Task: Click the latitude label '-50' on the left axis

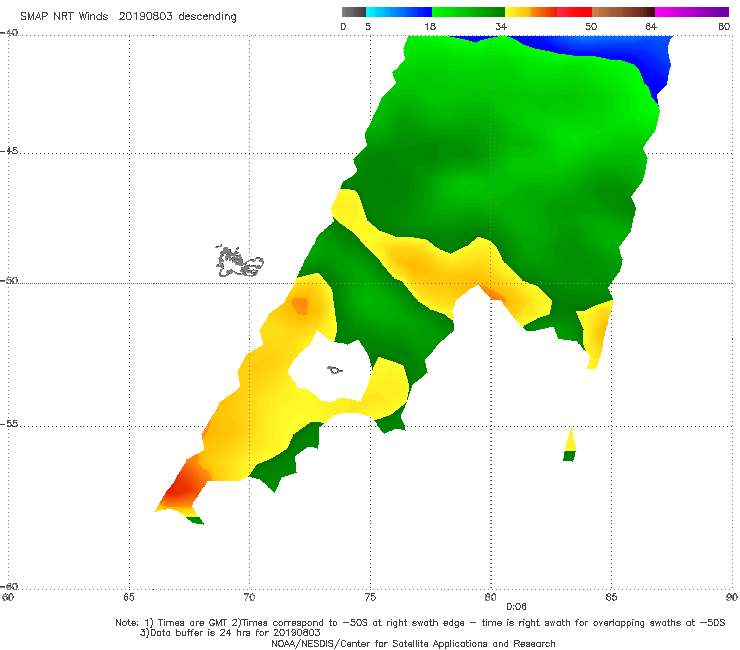Action: click(9, 281)
